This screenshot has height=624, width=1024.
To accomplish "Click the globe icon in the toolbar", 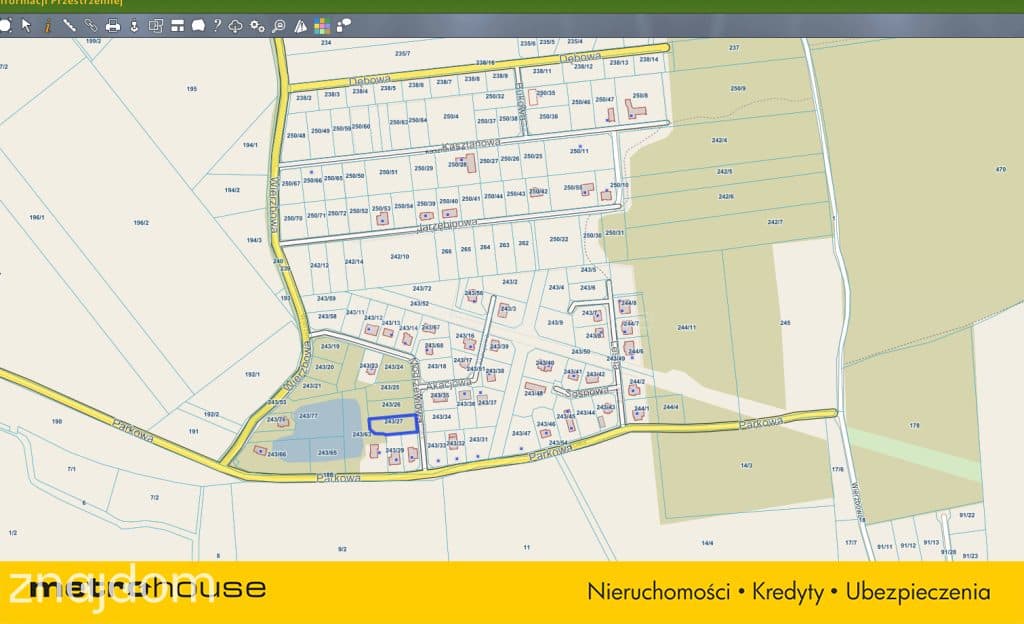I will [5, 25].
